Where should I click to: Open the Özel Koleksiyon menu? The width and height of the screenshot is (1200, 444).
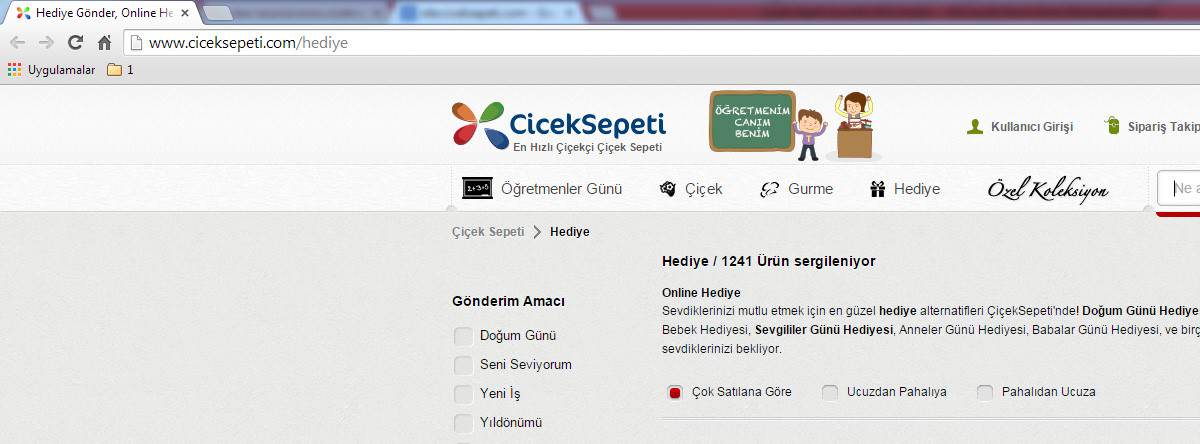(x=1048, y=189)
